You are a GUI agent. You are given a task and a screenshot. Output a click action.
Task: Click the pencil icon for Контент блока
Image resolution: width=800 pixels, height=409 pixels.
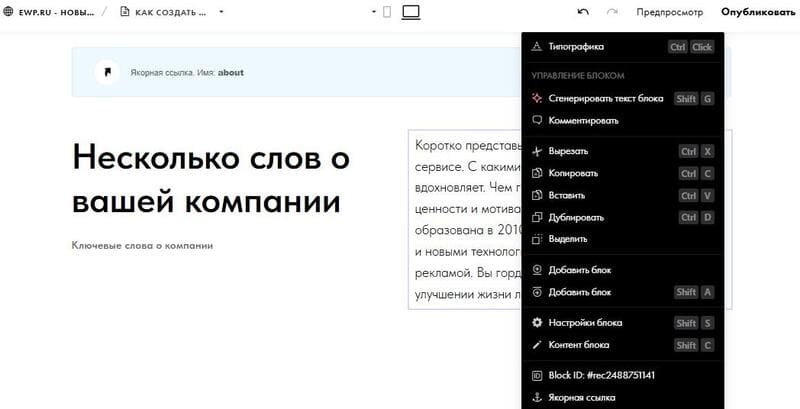coord(537,345)
